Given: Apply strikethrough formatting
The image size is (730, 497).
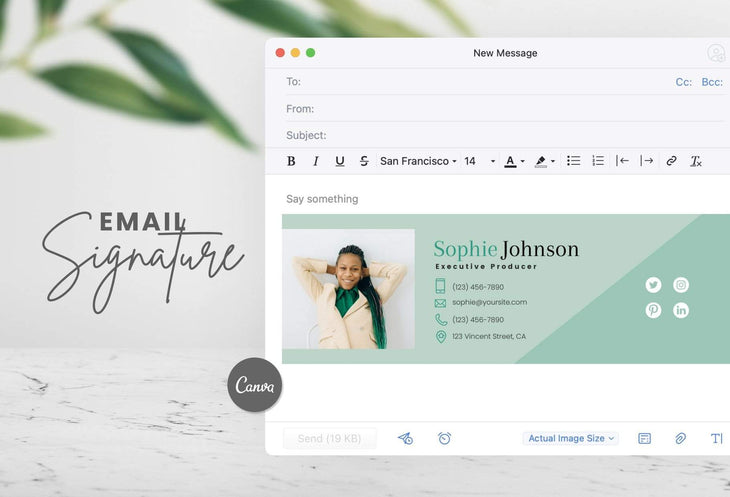Looking at the screenshot, I should [x=364, y=161].
